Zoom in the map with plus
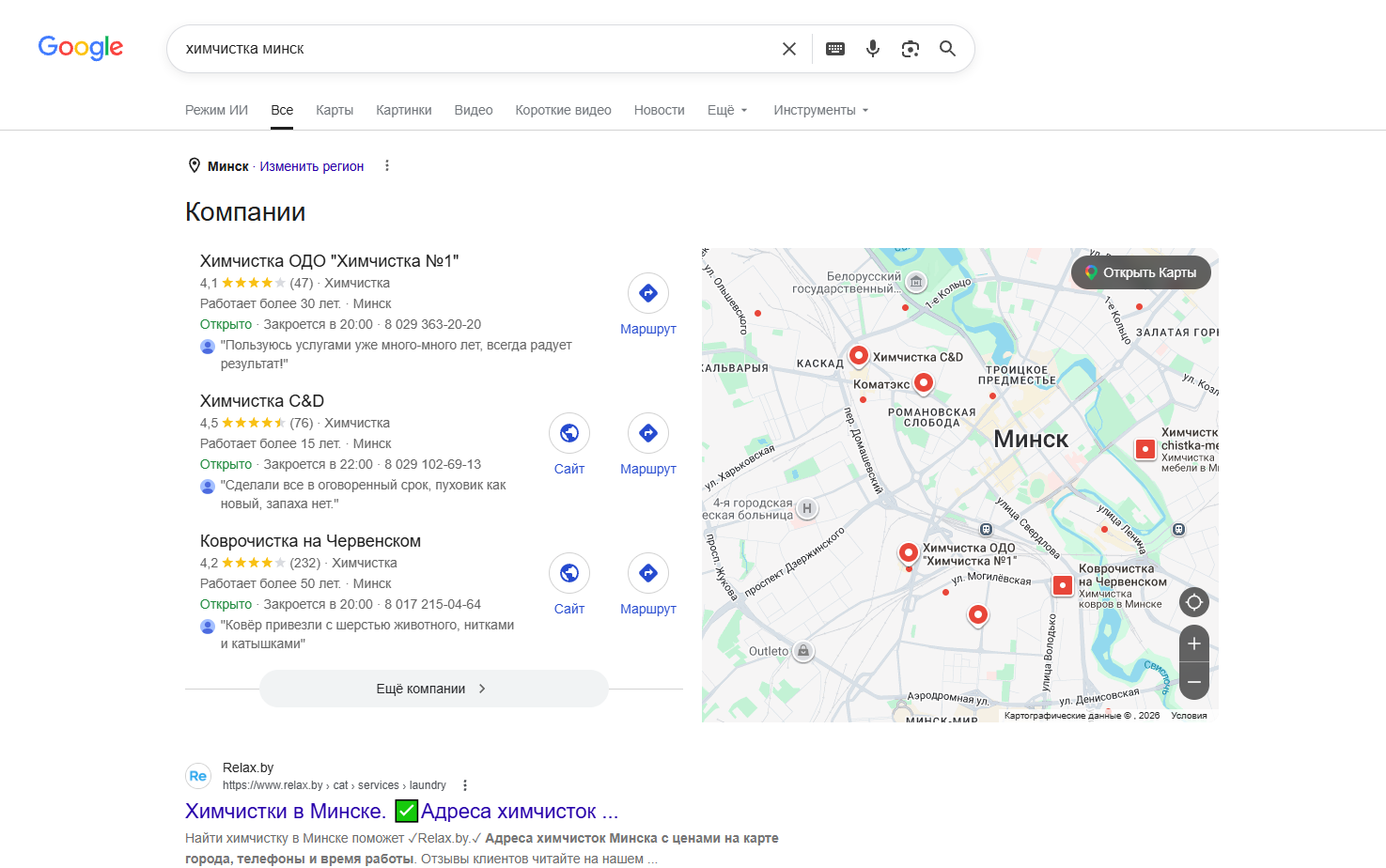 click(x=1194, y=643)
